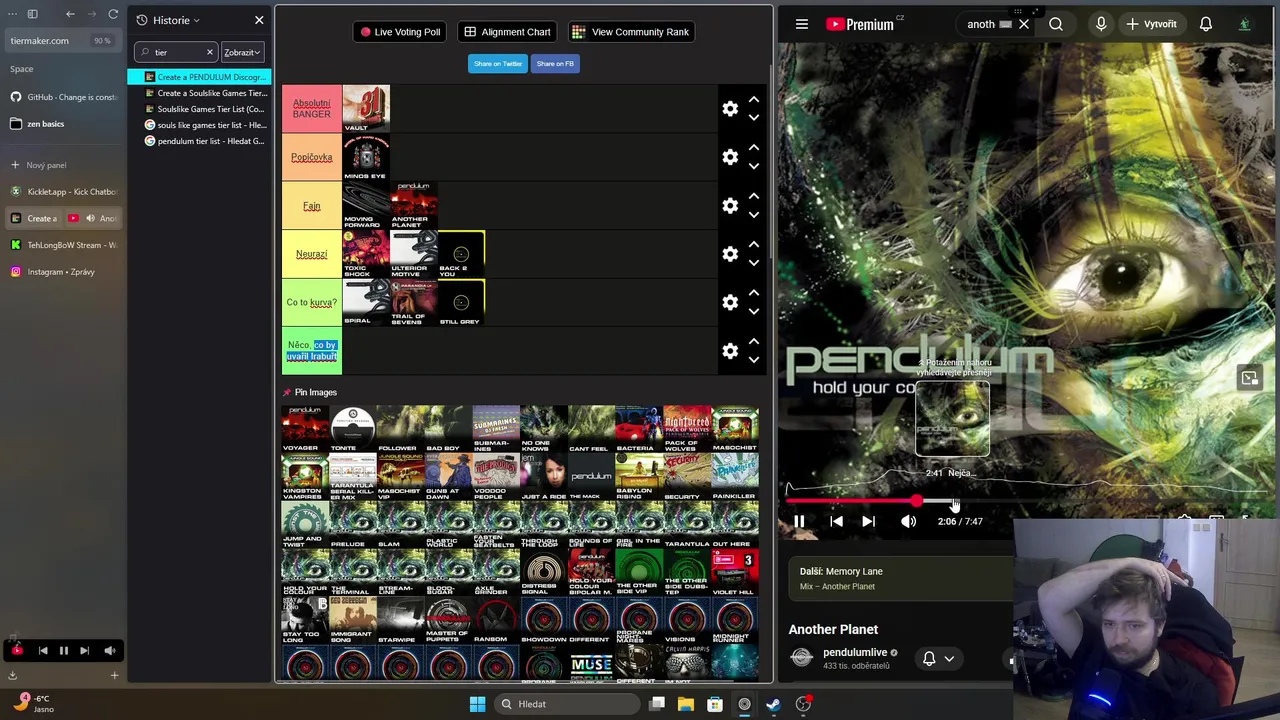Open settings gear for Co to kurva row
This screenshot has height=720, width=1280.
(730, 302)
